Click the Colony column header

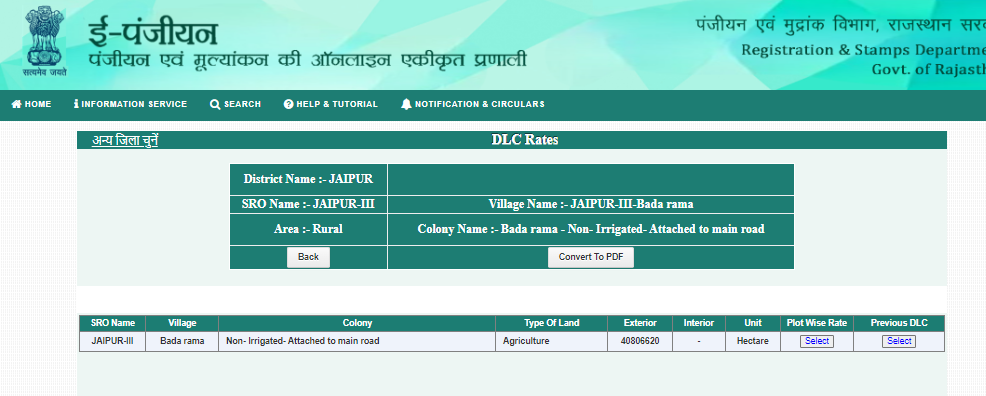pyautogui.click(x=357, y=323)
